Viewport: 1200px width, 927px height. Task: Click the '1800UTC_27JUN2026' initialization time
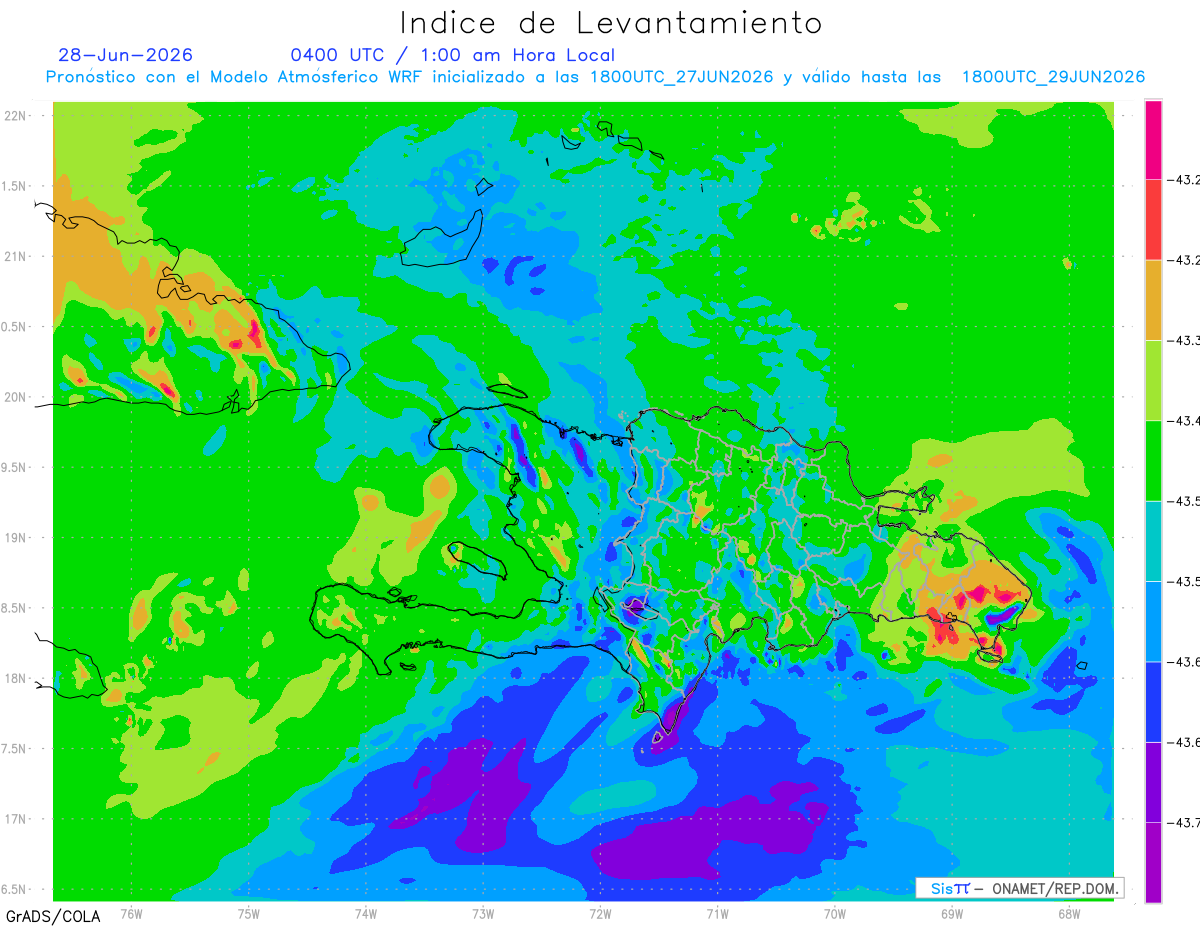tap(682, 77)
